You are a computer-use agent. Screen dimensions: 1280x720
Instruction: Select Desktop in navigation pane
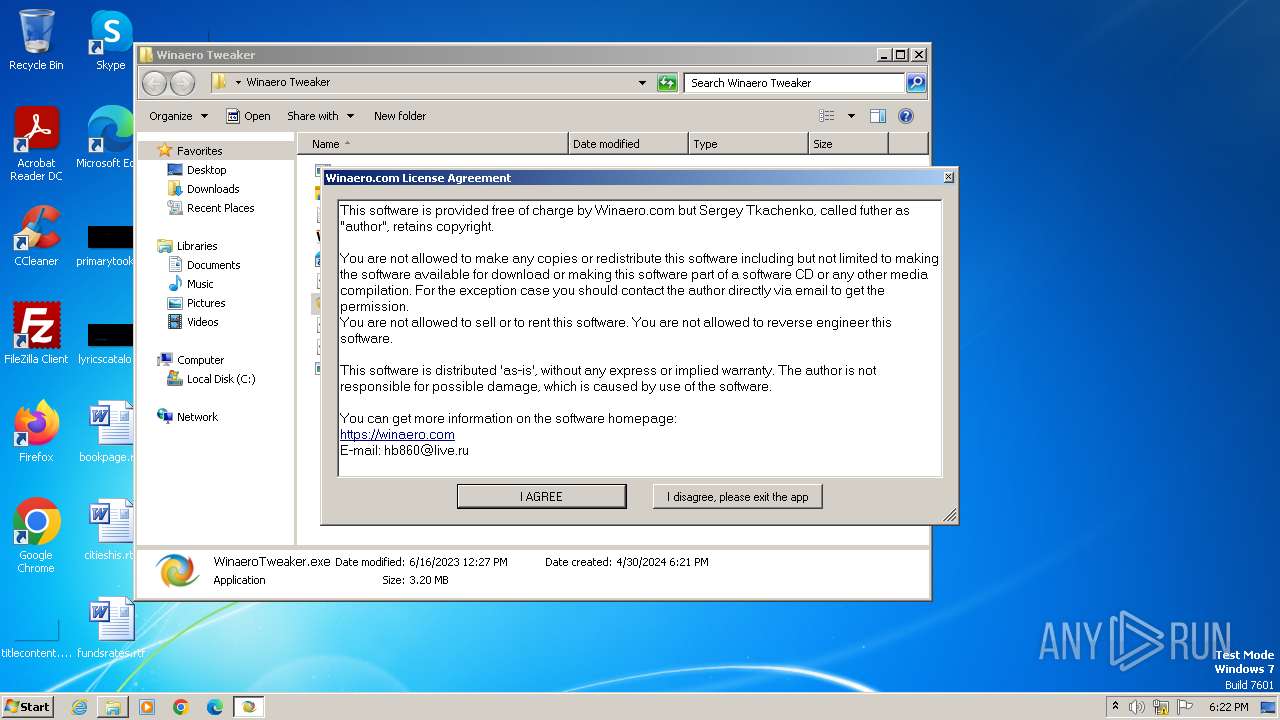pos(206,170)
